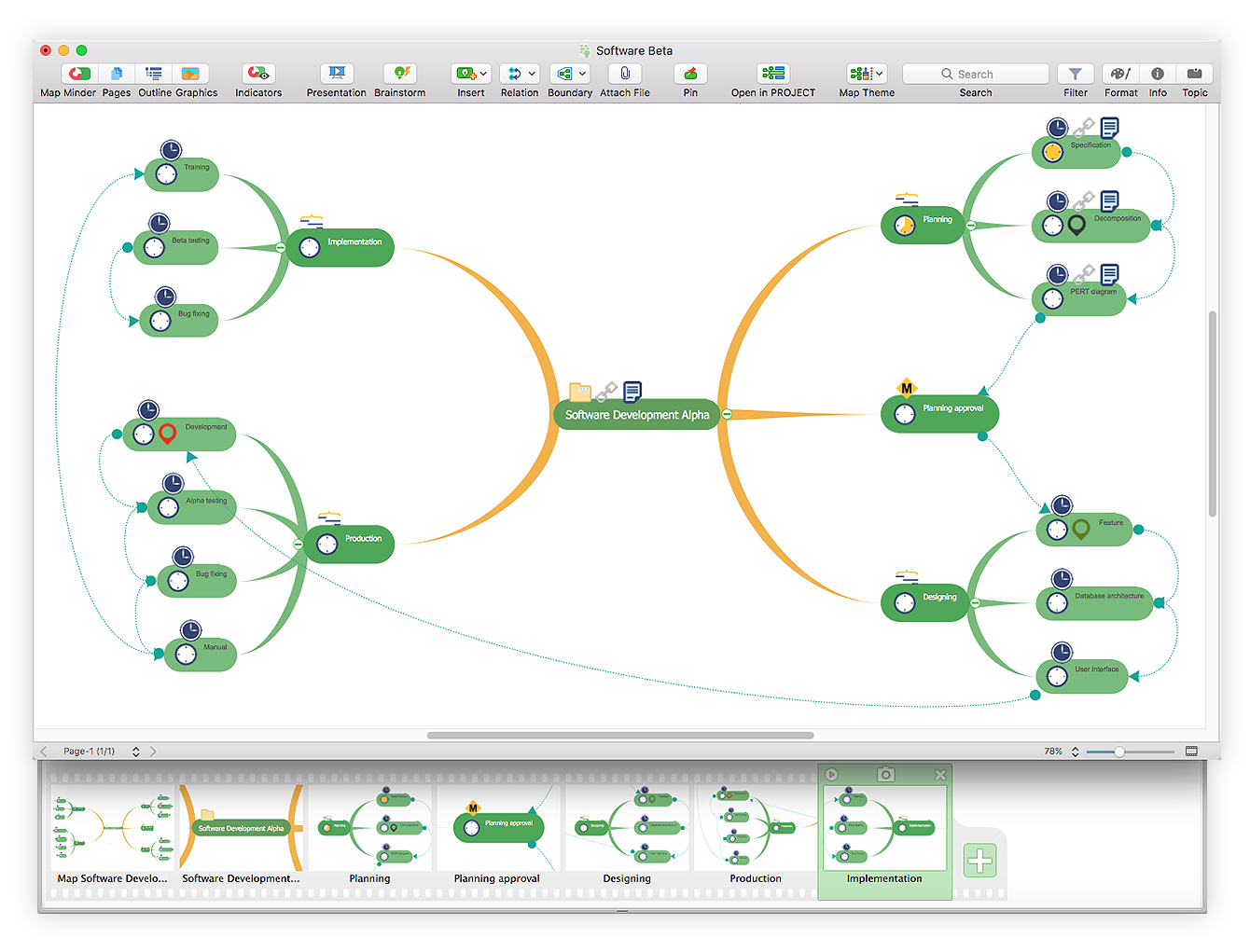Collapse the Production branch

coord(298,544)
